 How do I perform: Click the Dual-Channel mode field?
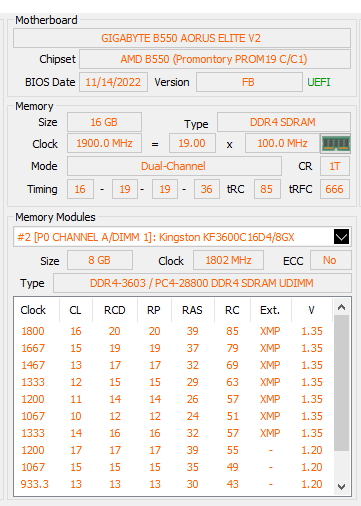point(174,166)
